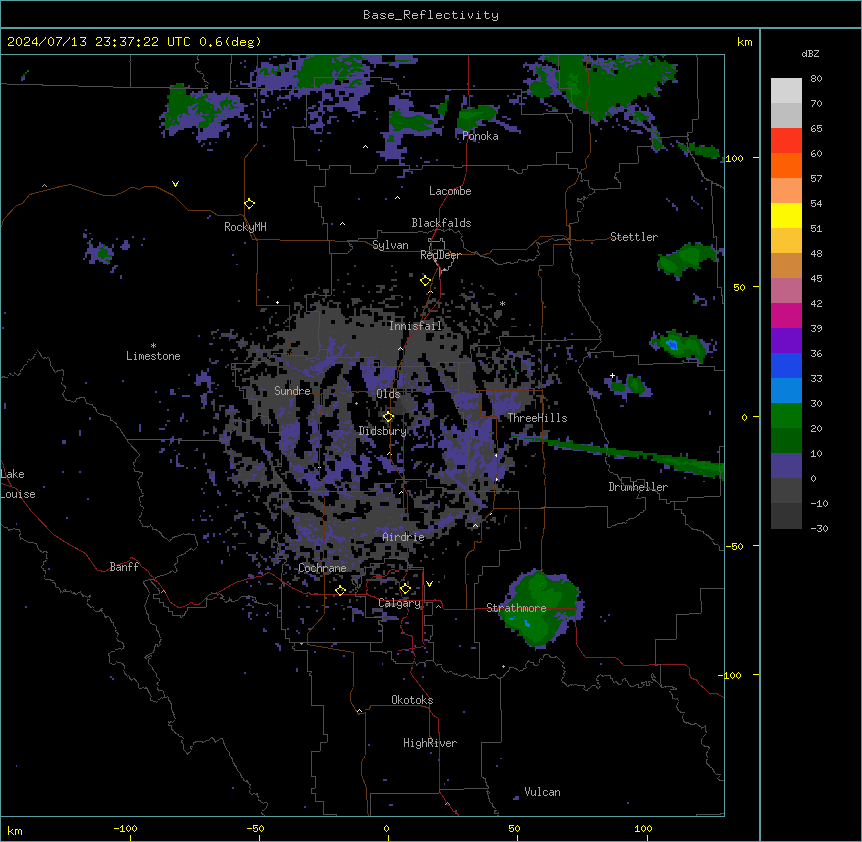Click the Blackfalds town label
The width and height of the screenshot is (862, 842).
[x=441, y=223]
